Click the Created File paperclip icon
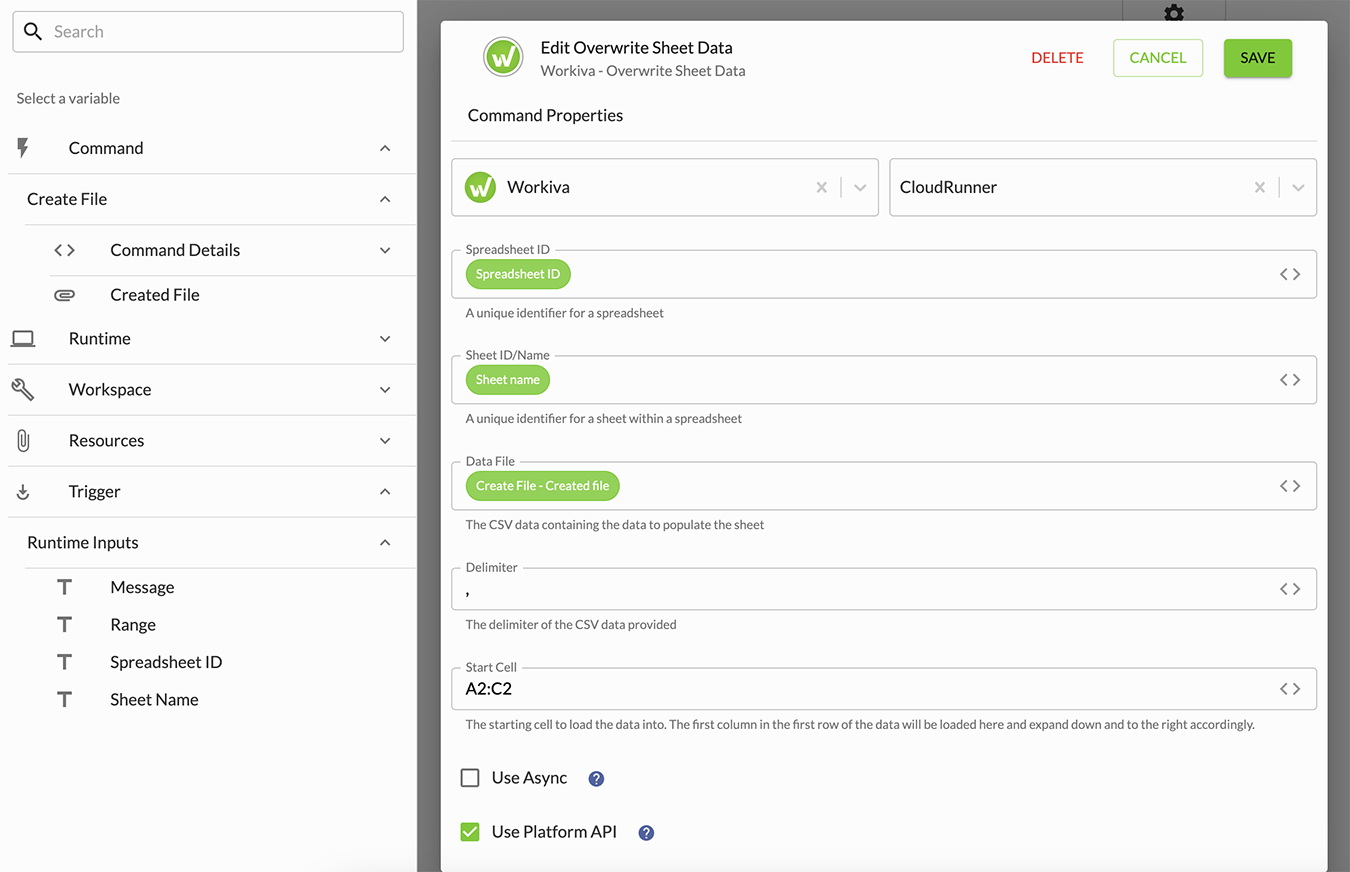The height and width of the screenshot is (872, 1350). click(64, 295)
